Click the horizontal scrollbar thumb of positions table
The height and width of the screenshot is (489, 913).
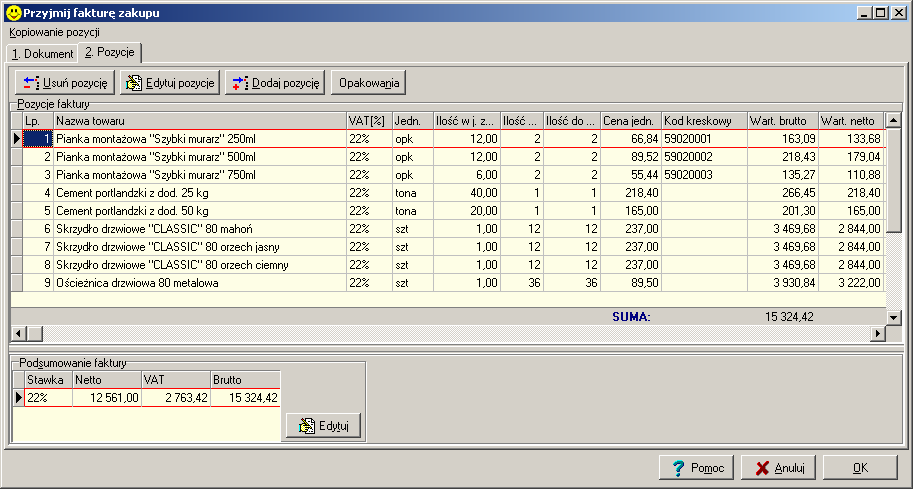[34, 334]
